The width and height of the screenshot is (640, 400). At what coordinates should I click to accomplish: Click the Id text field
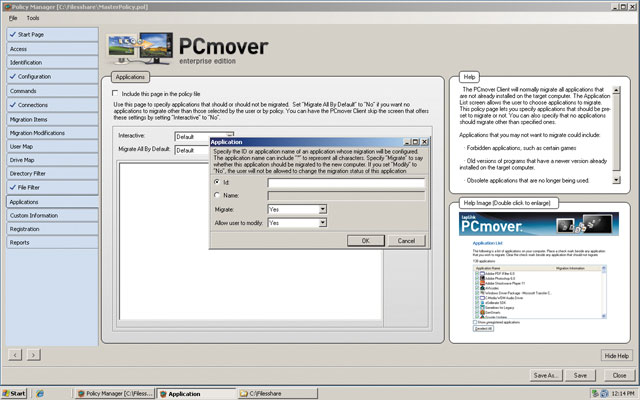click(x=346, y=183)
